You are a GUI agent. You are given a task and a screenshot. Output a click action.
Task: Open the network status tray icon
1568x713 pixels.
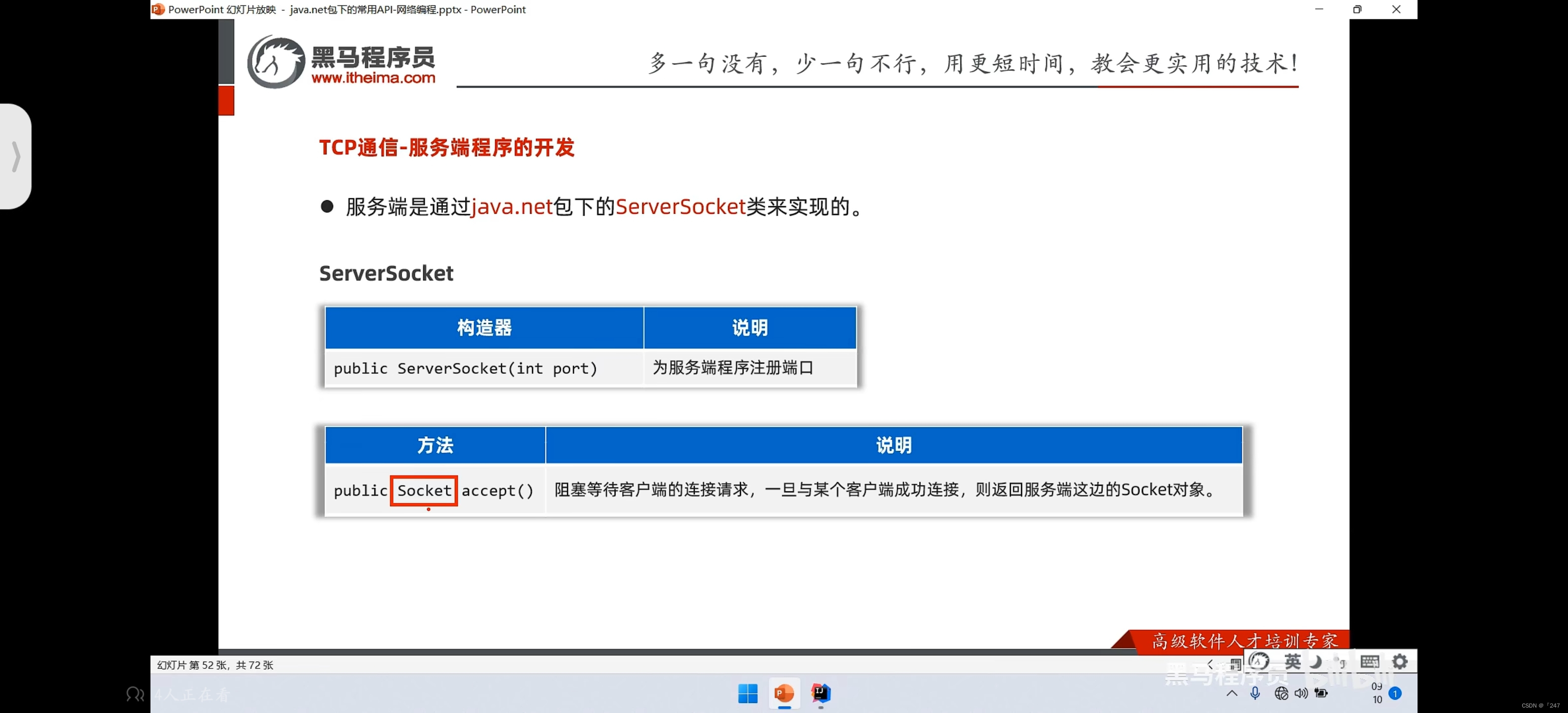pyautogui.click(x=1281, y=693)
